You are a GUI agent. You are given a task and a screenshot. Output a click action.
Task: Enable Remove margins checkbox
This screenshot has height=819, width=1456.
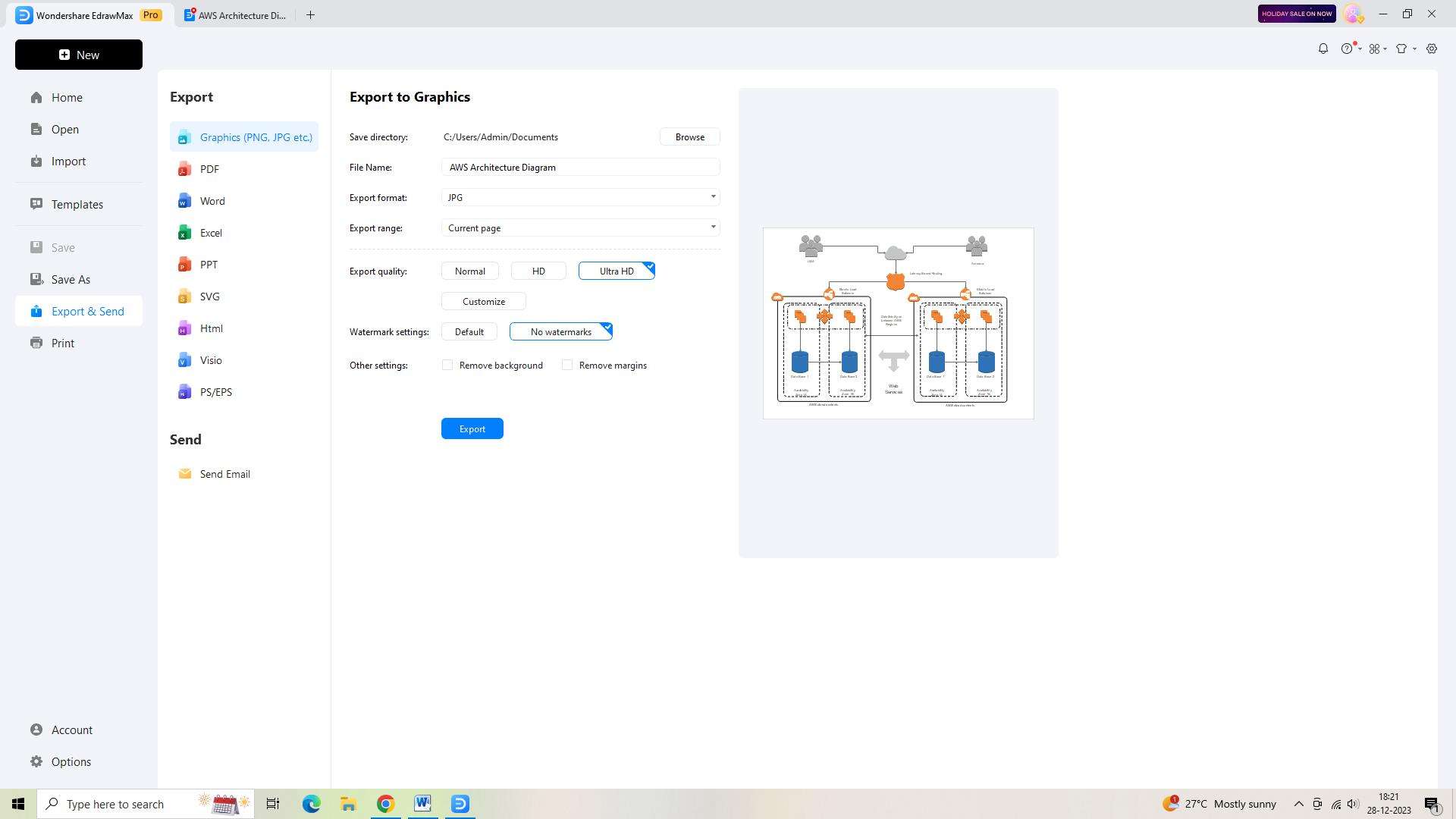pyautogui.click(x=567, y=365)
